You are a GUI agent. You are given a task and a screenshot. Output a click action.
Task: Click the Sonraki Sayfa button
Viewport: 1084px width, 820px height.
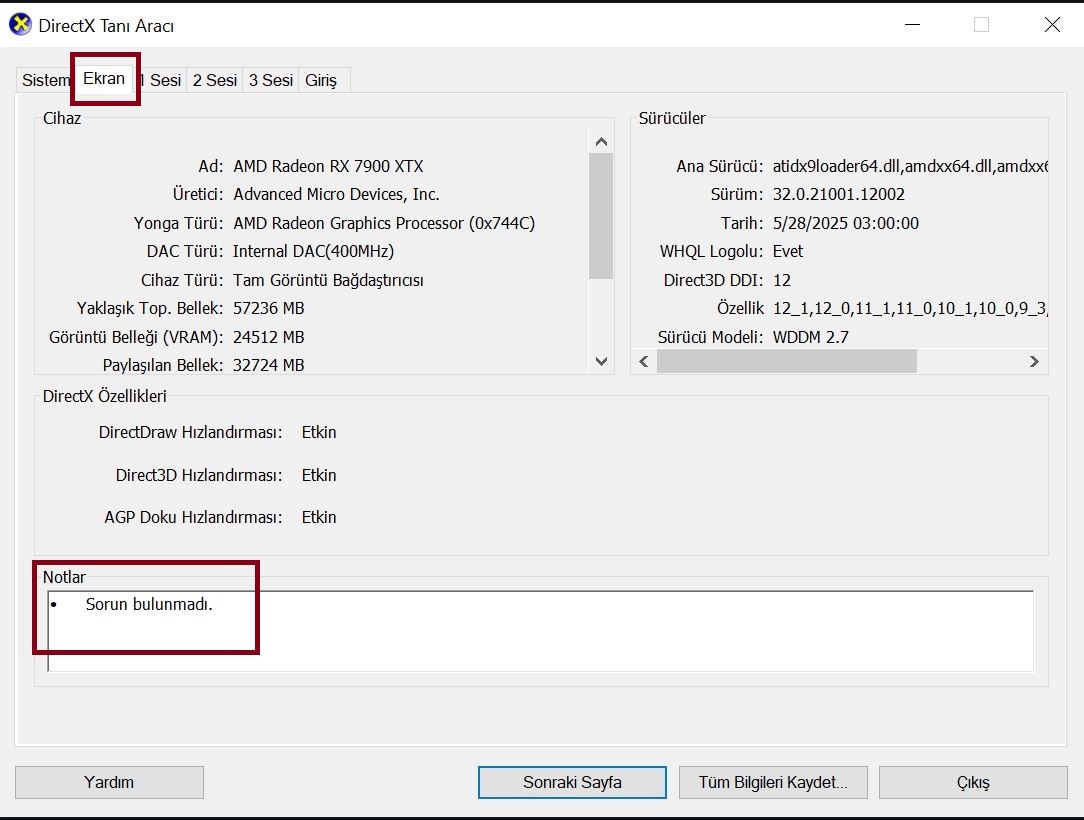tap(572, 782)
